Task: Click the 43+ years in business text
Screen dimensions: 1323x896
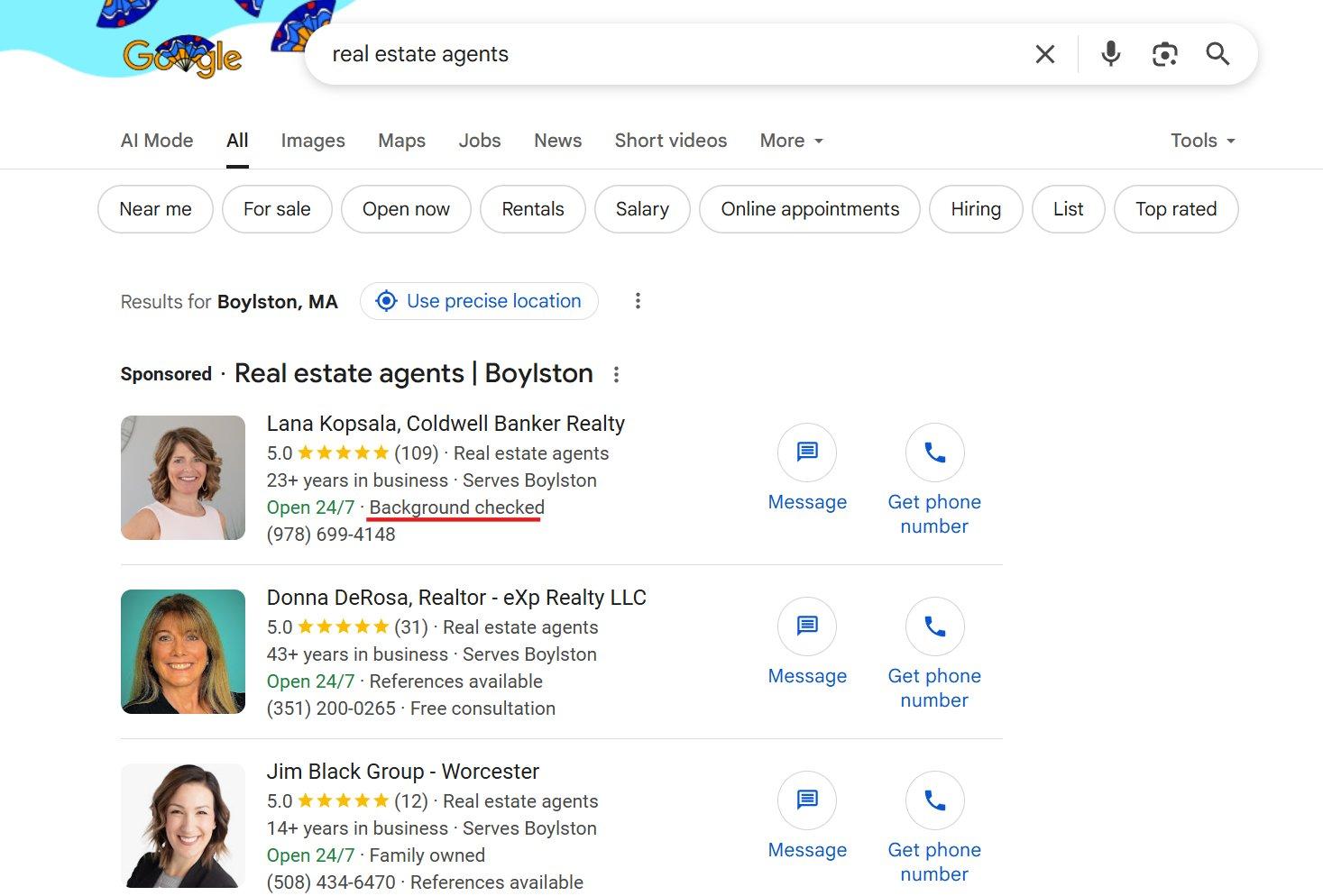Action: (x=357, y=654)
